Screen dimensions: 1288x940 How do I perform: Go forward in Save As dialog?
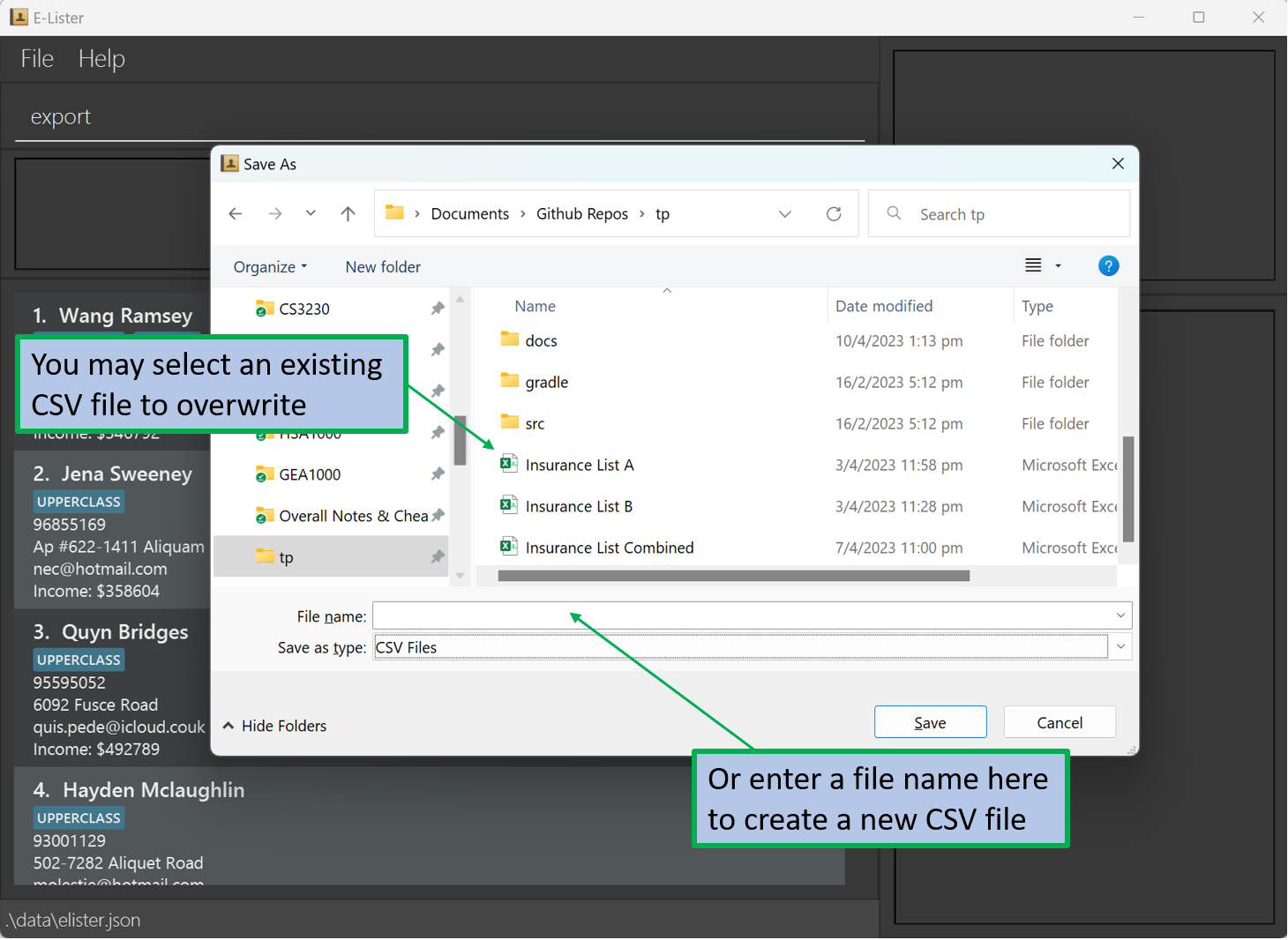[275, 213]
